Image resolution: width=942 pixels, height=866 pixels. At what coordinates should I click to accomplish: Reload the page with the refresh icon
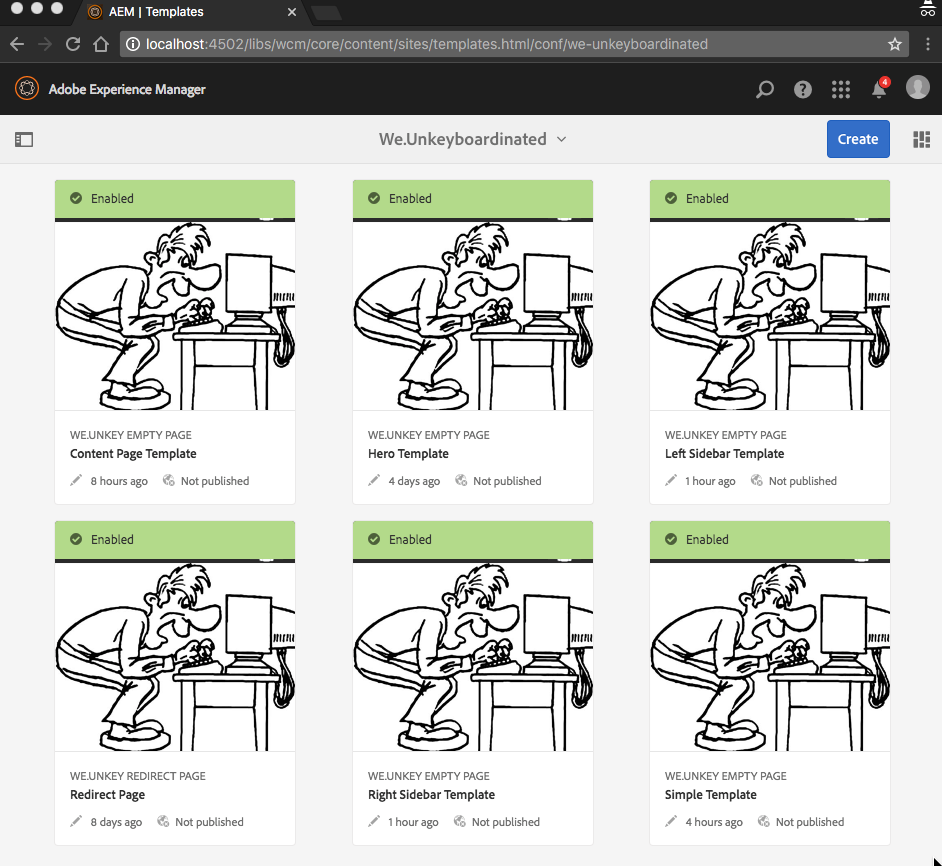[73, 44]
